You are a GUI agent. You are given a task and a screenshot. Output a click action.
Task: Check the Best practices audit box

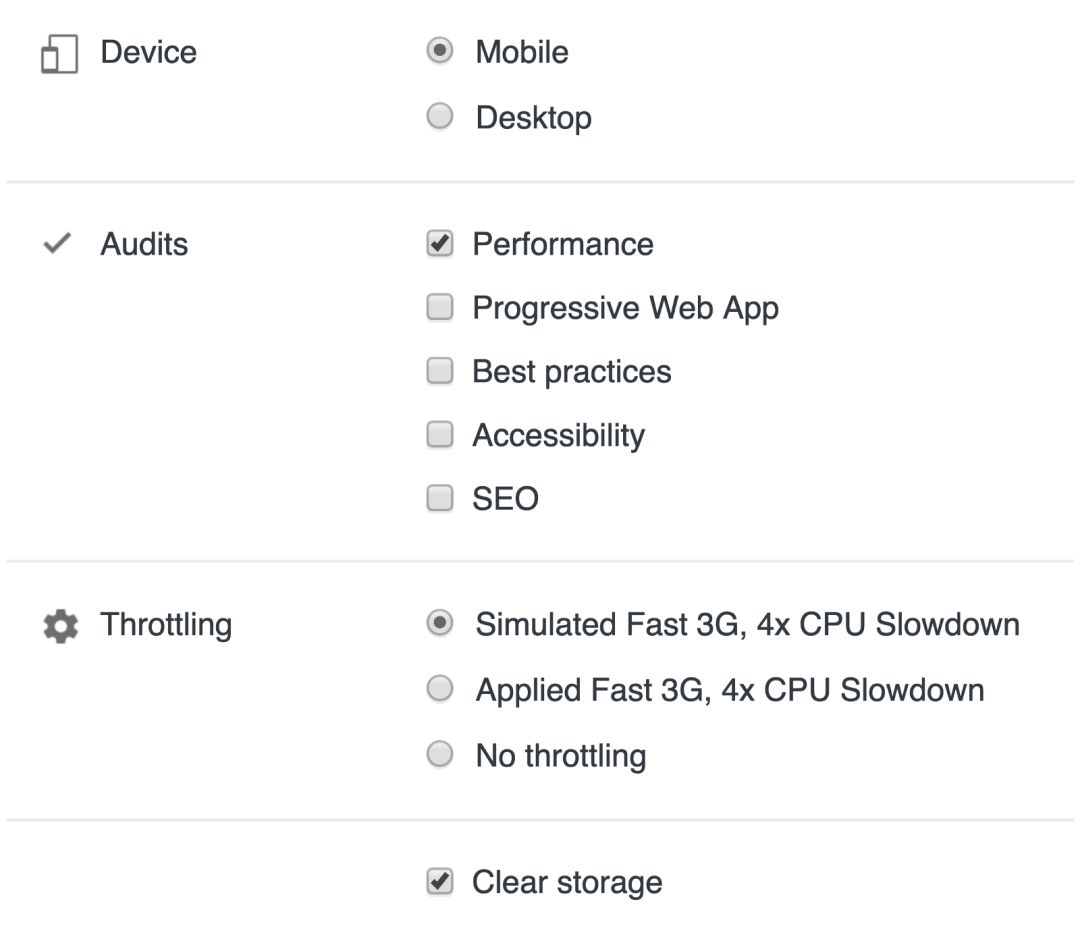(440, 372)
